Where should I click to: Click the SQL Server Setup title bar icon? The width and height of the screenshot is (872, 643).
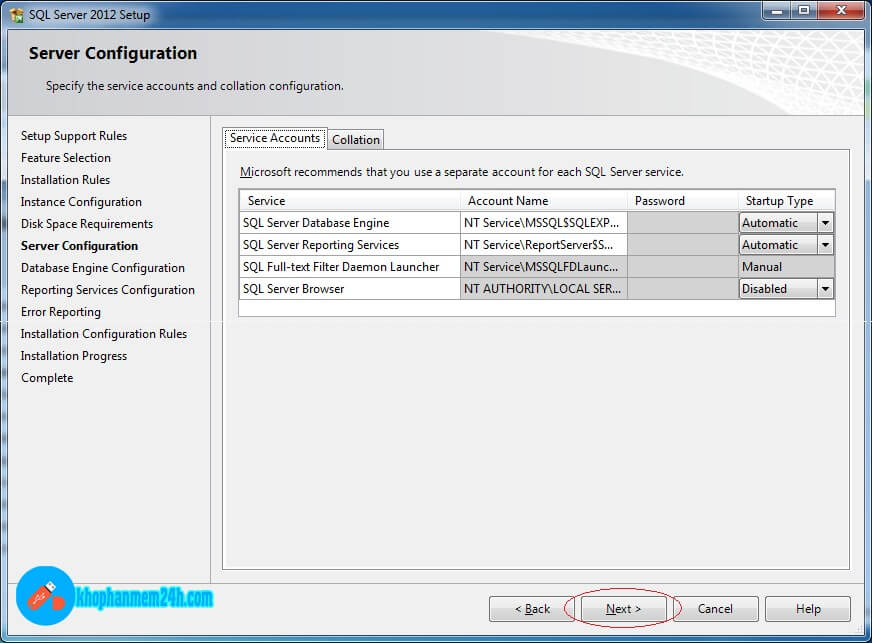coord(16,14)
